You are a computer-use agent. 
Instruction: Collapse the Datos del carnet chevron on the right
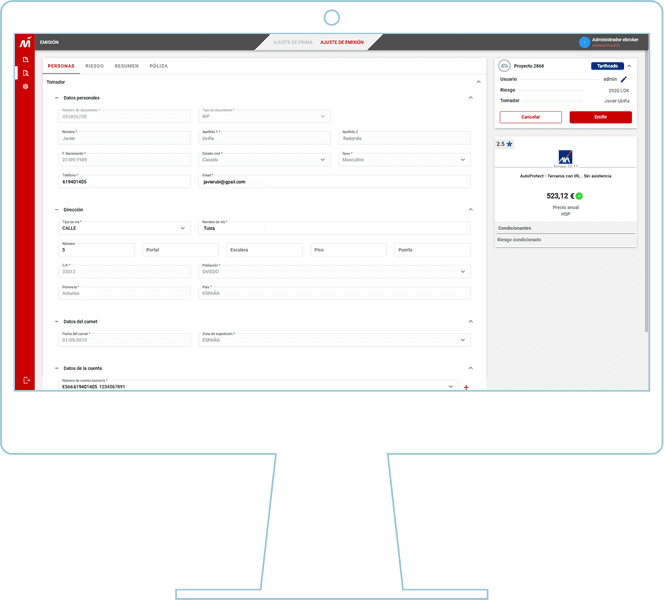pyautogui.click(x=470, y=321)
